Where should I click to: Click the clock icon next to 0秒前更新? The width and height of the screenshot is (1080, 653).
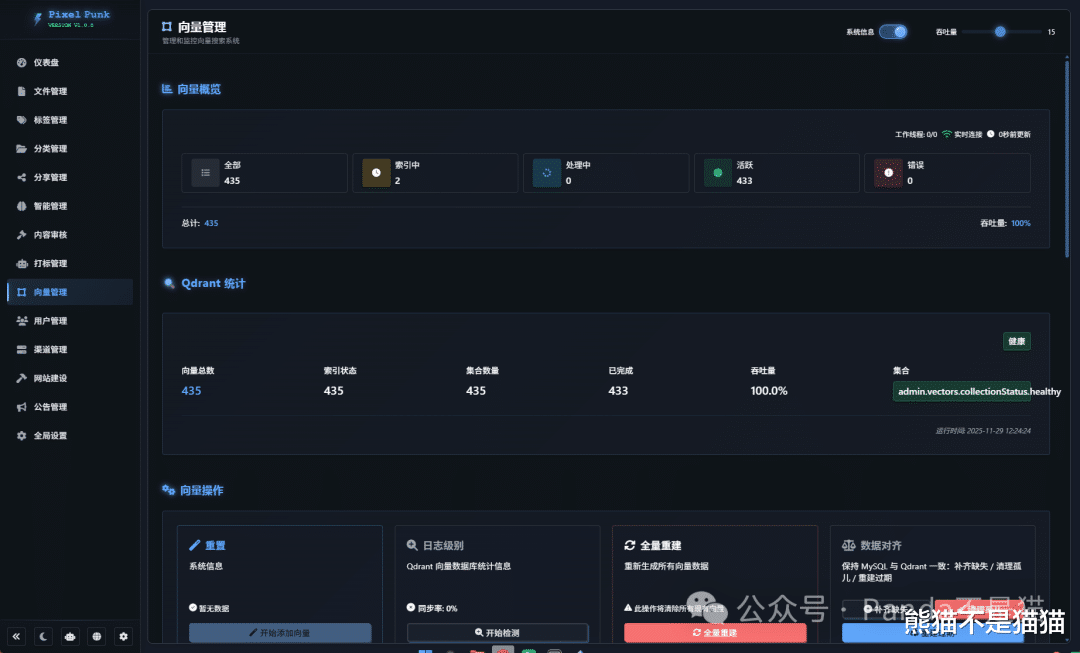pyautogui.click(x=990, y=134)
